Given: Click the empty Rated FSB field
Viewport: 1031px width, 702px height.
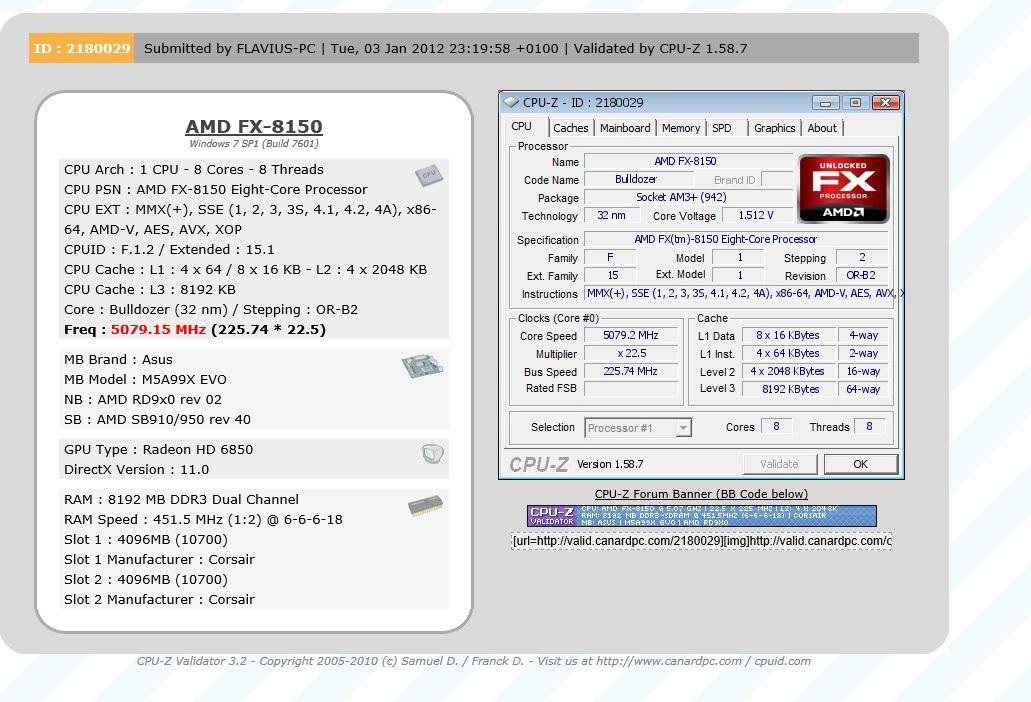Looking at the screenshot, I should (631, 388).
